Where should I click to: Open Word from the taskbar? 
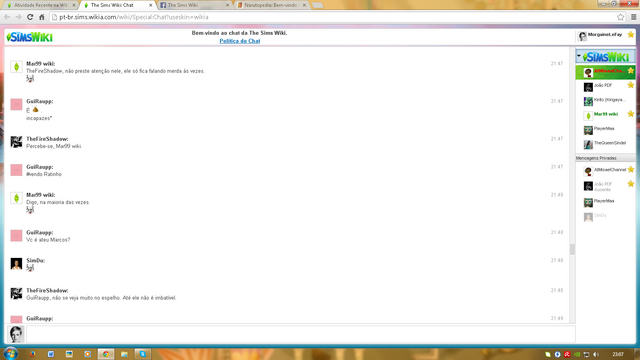point(51,354)
